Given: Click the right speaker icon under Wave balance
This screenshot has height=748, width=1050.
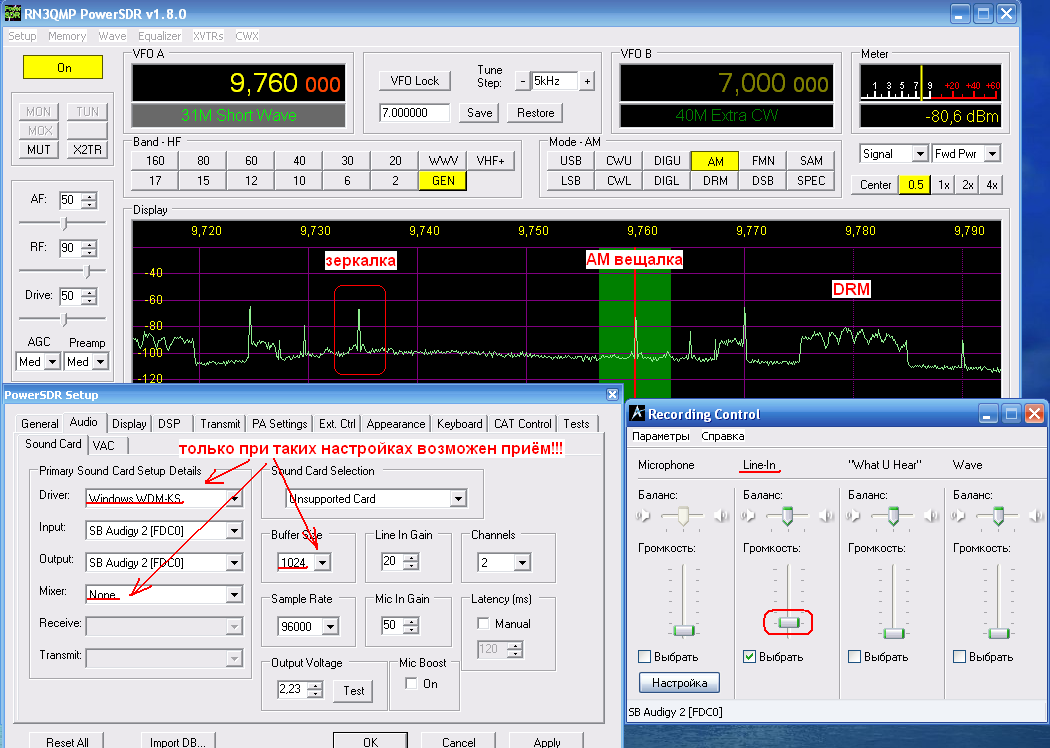Looking at the screenshot, I should (1034, 516).
